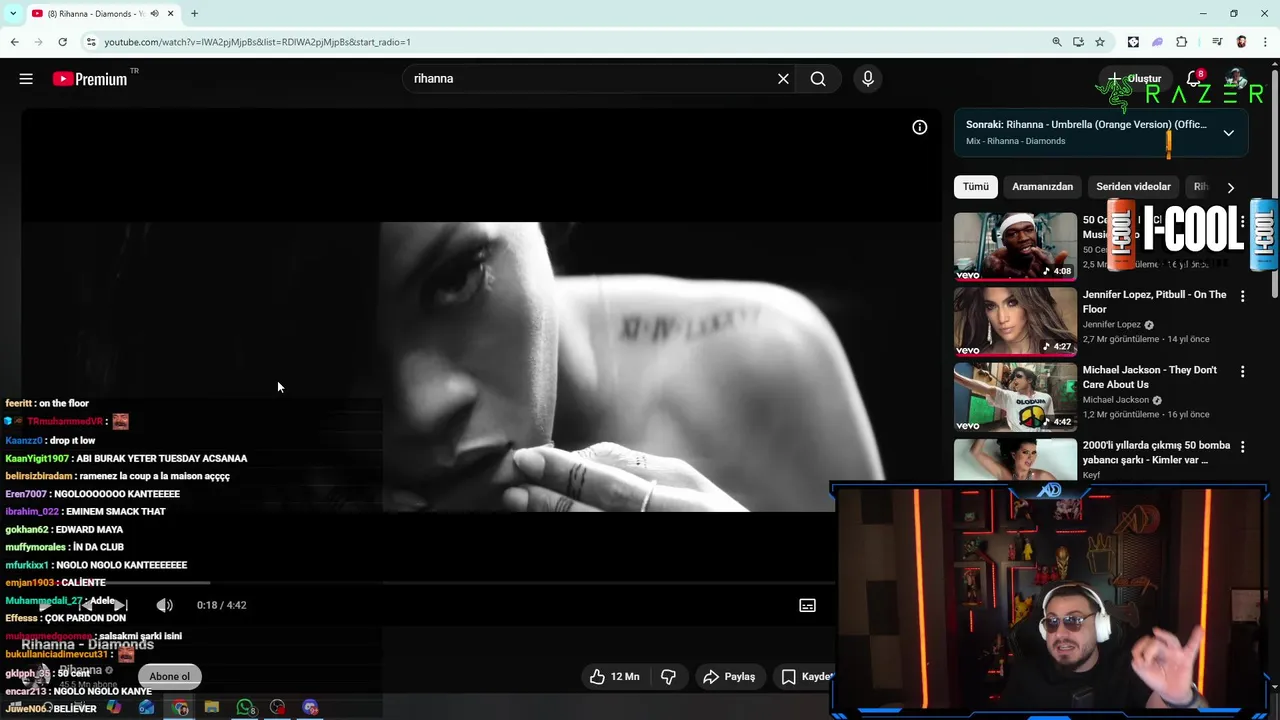Open Jennifer Lopez channel name
Viewport: 1280px width, 720px height.
pyautogui.click(x=1112, y=325)
